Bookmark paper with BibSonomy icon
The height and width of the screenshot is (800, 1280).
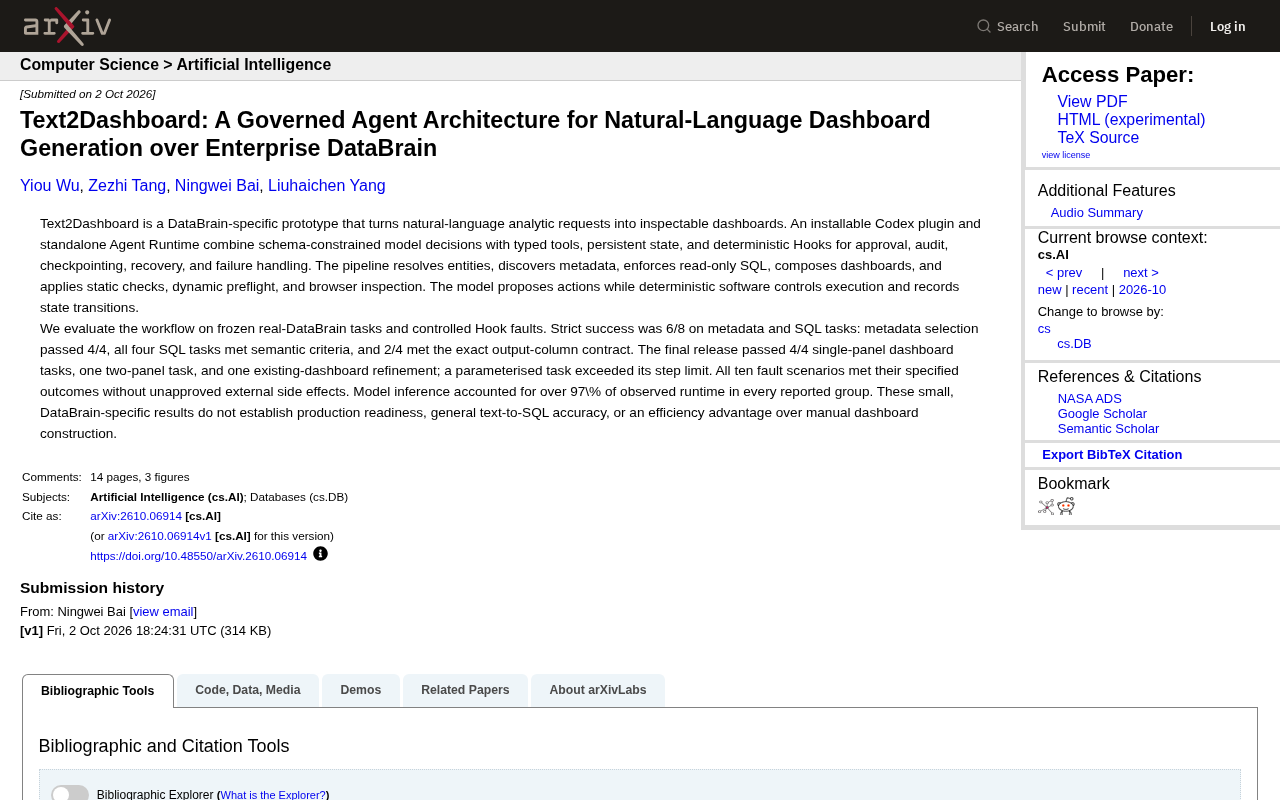1046,506
